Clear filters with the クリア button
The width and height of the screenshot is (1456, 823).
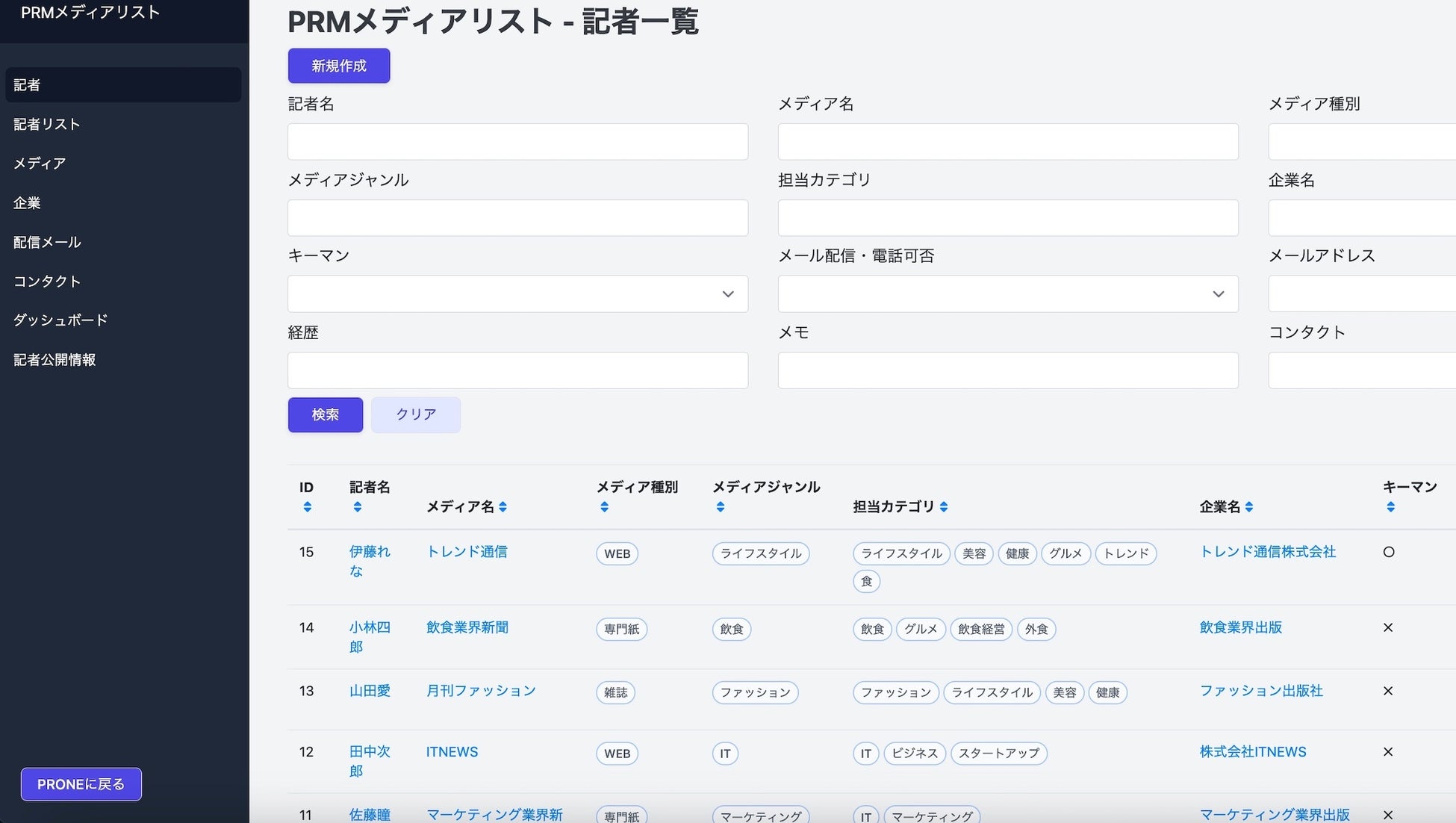click(415, 414)
